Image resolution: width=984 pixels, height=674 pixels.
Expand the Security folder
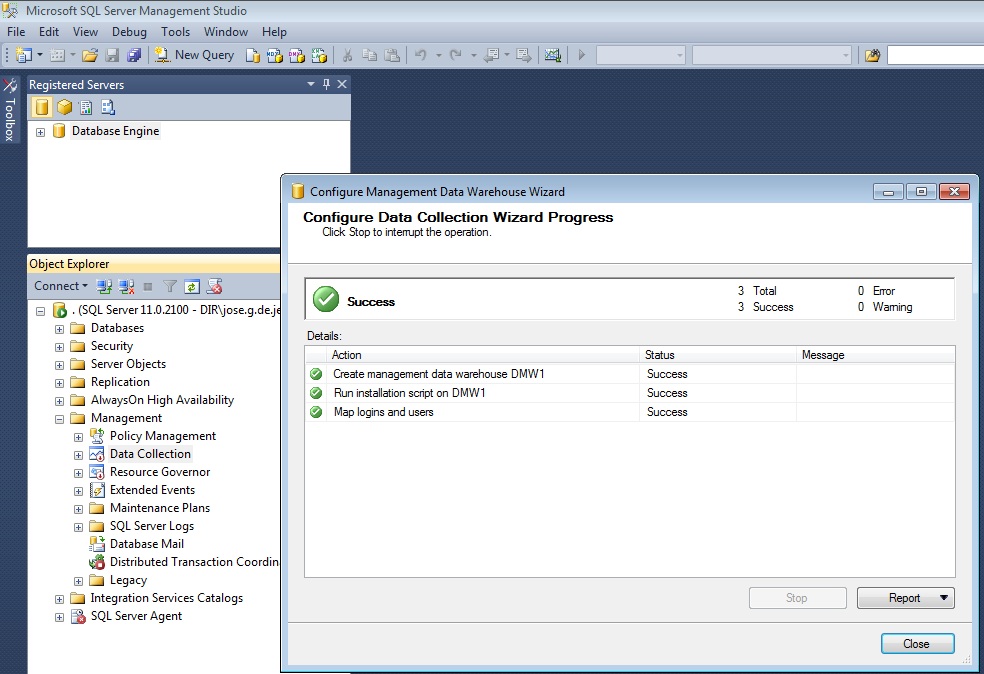[x=59, y=347]
